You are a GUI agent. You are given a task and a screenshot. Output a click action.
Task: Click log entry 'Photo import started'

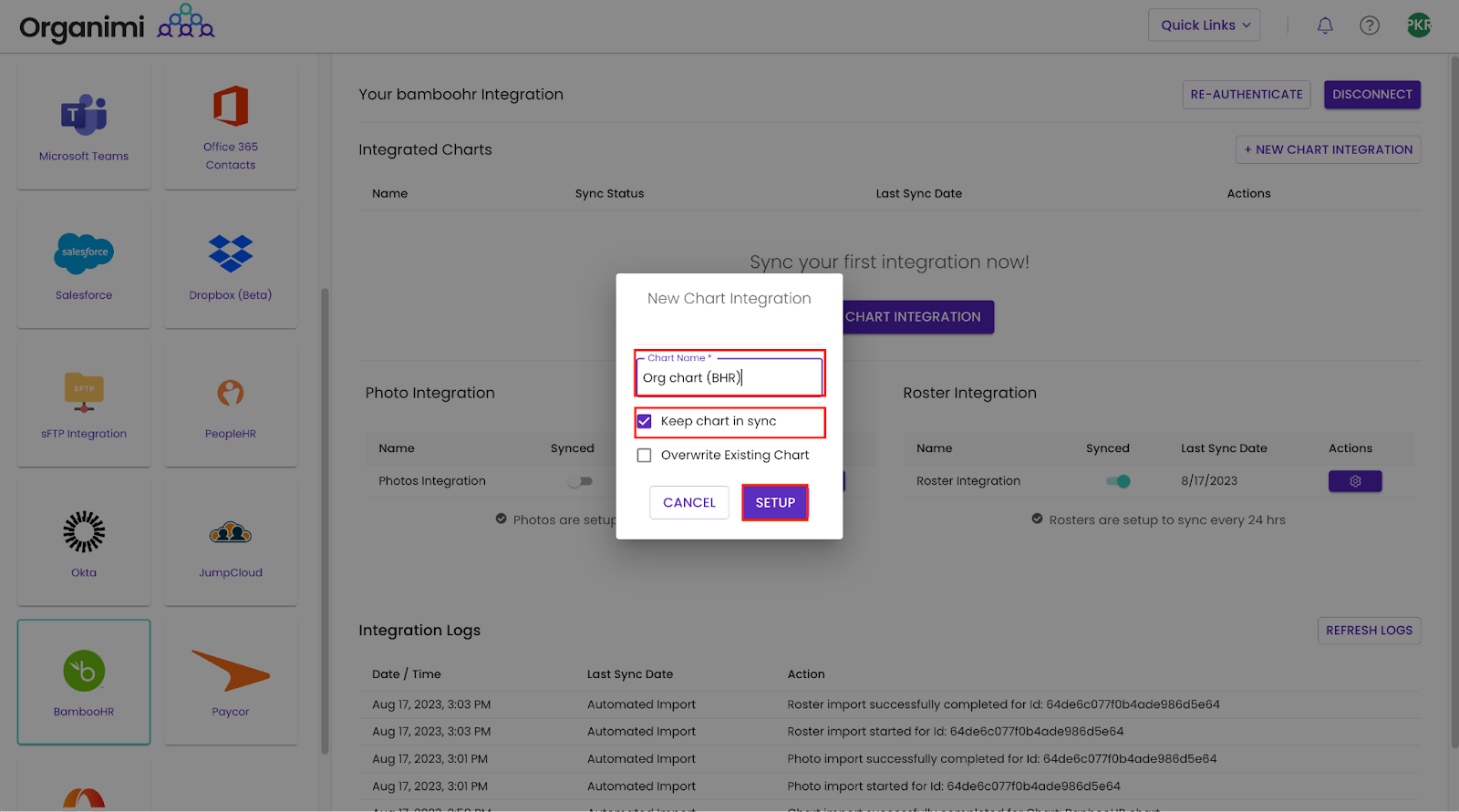pos(954,786)
